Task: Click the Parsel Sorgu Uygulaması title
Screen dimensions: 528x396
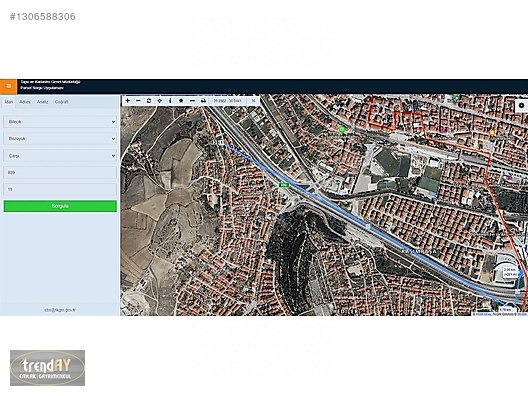Action: pyautogui.click(x=42, y=88)
